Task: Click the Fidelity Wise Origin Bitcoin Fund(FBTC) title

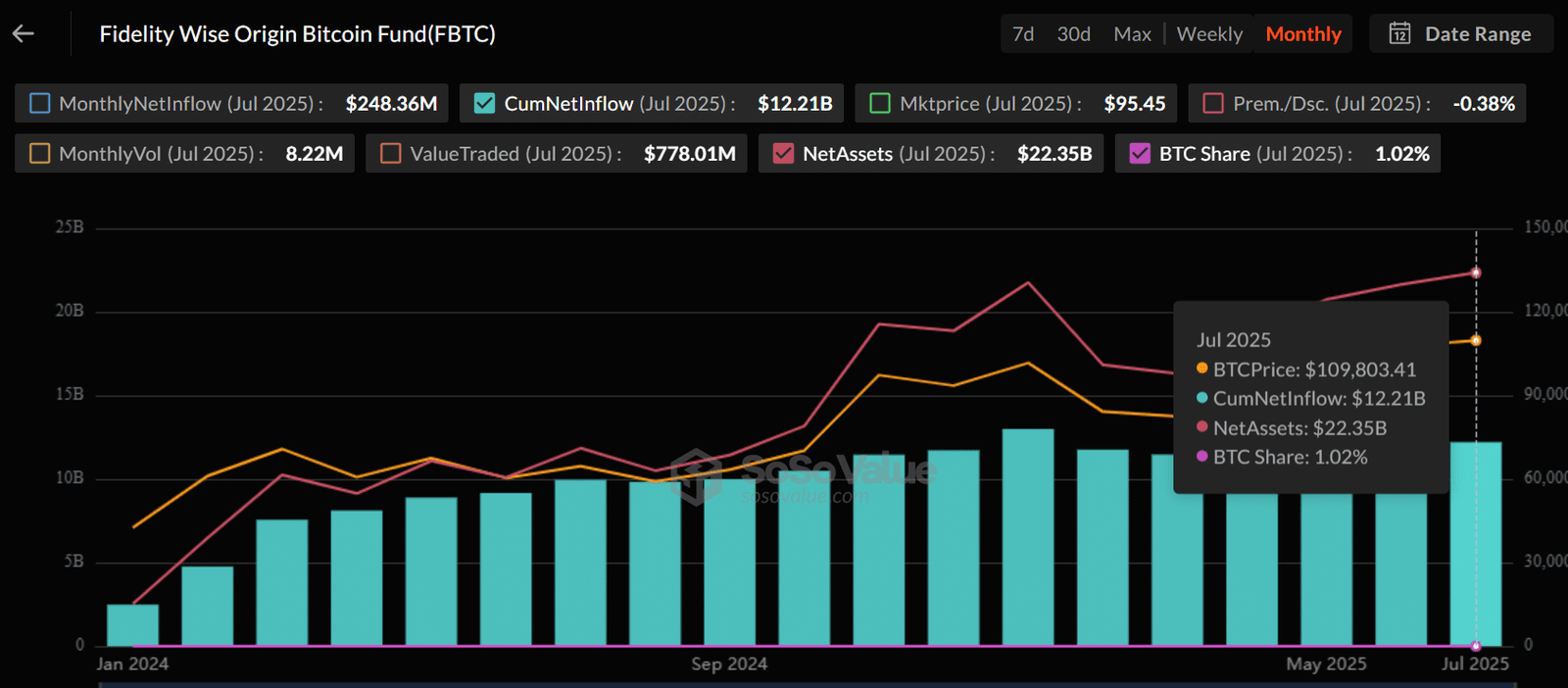Action: coord(297,34)
